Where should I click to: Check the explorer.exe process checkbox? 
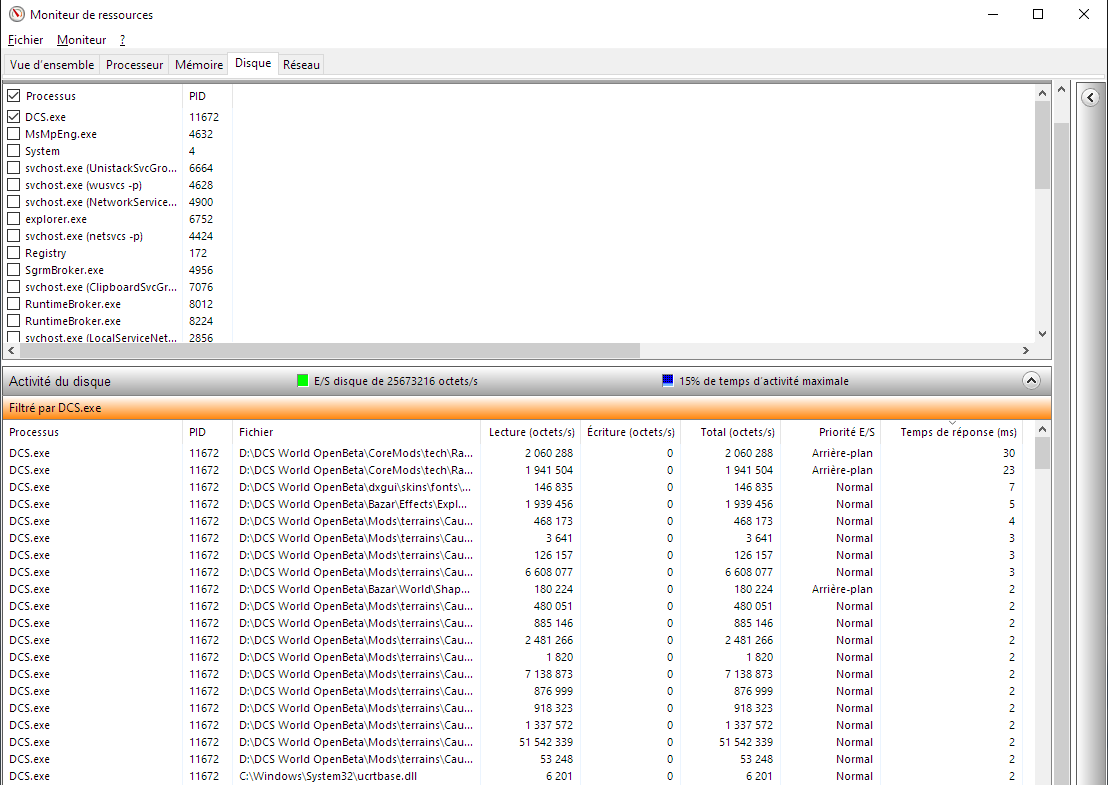click(x=13, y=218)
